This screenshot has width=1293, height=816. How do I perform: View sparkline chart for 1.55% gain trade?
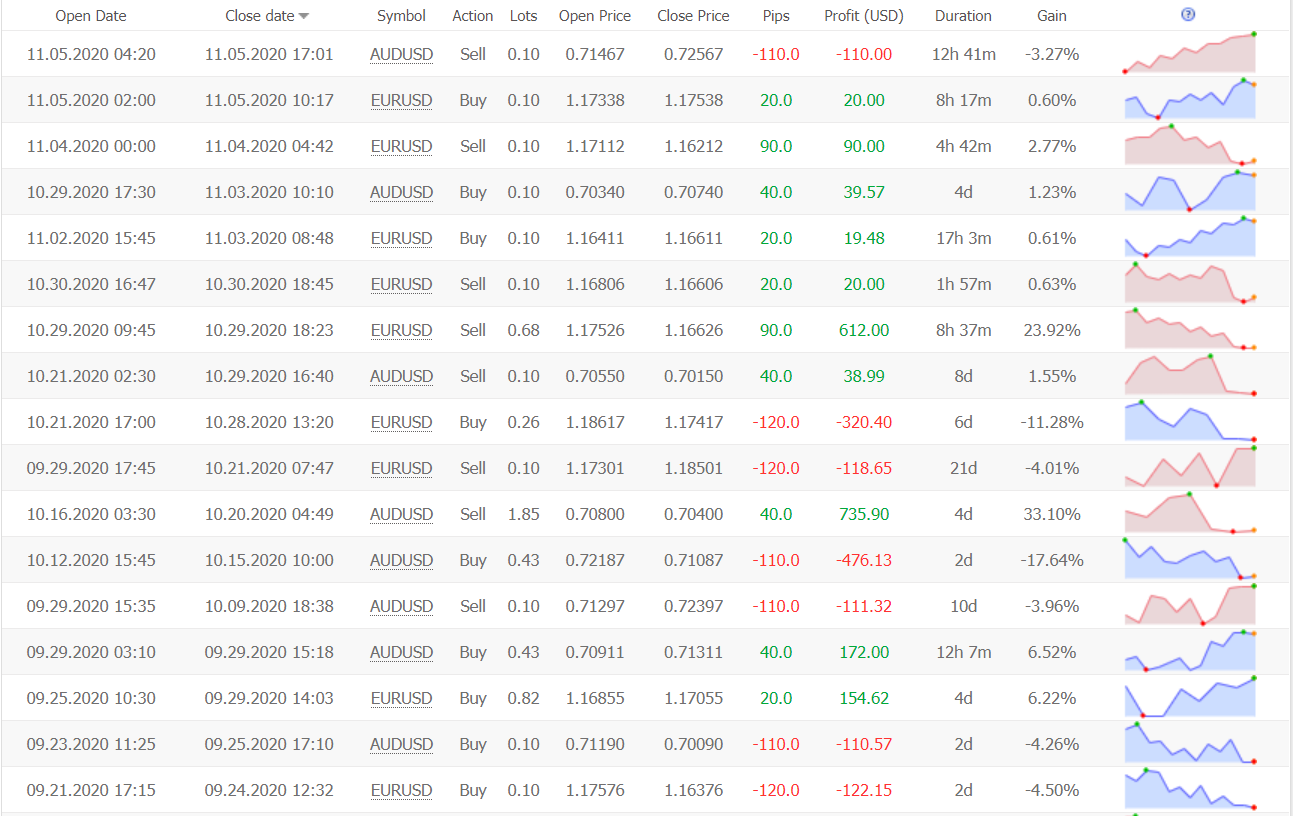1189,375
